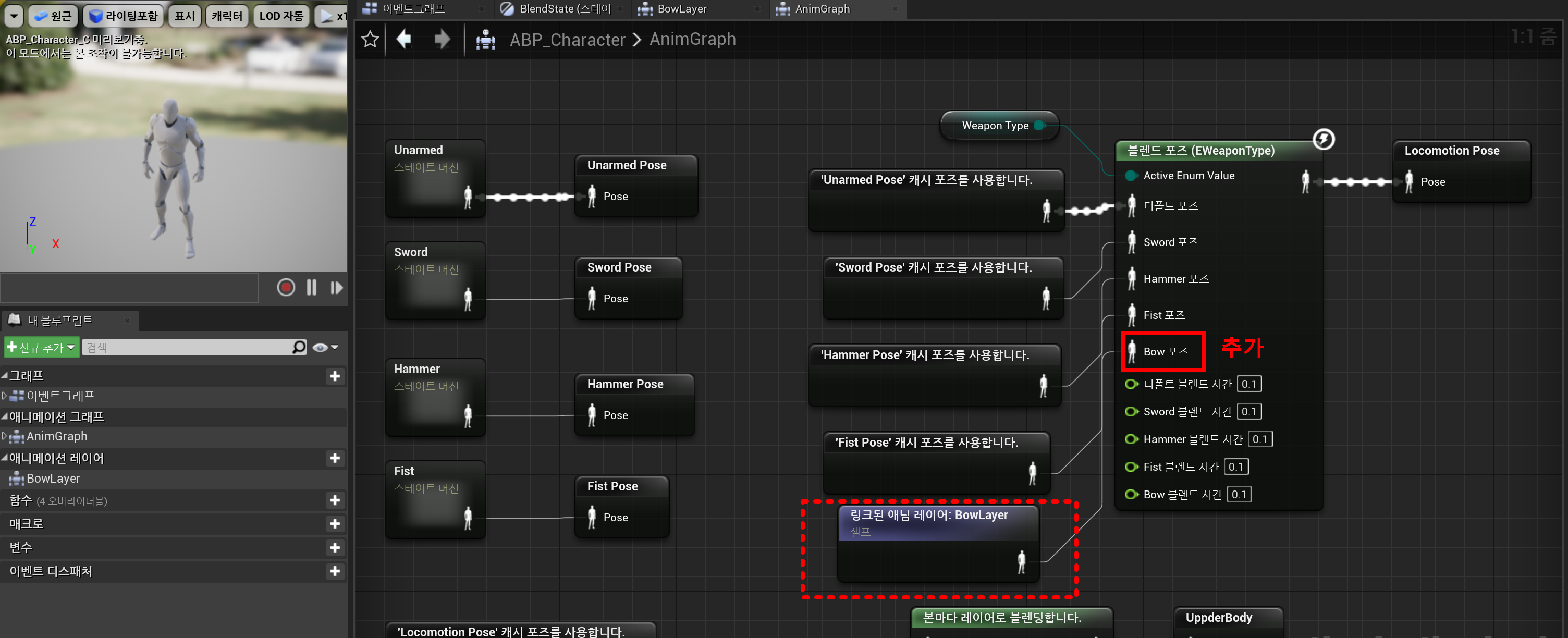Add a new variable with the plus icon
The height and width of the screenshot is (638, 1568).
click(x=334, y=547)
